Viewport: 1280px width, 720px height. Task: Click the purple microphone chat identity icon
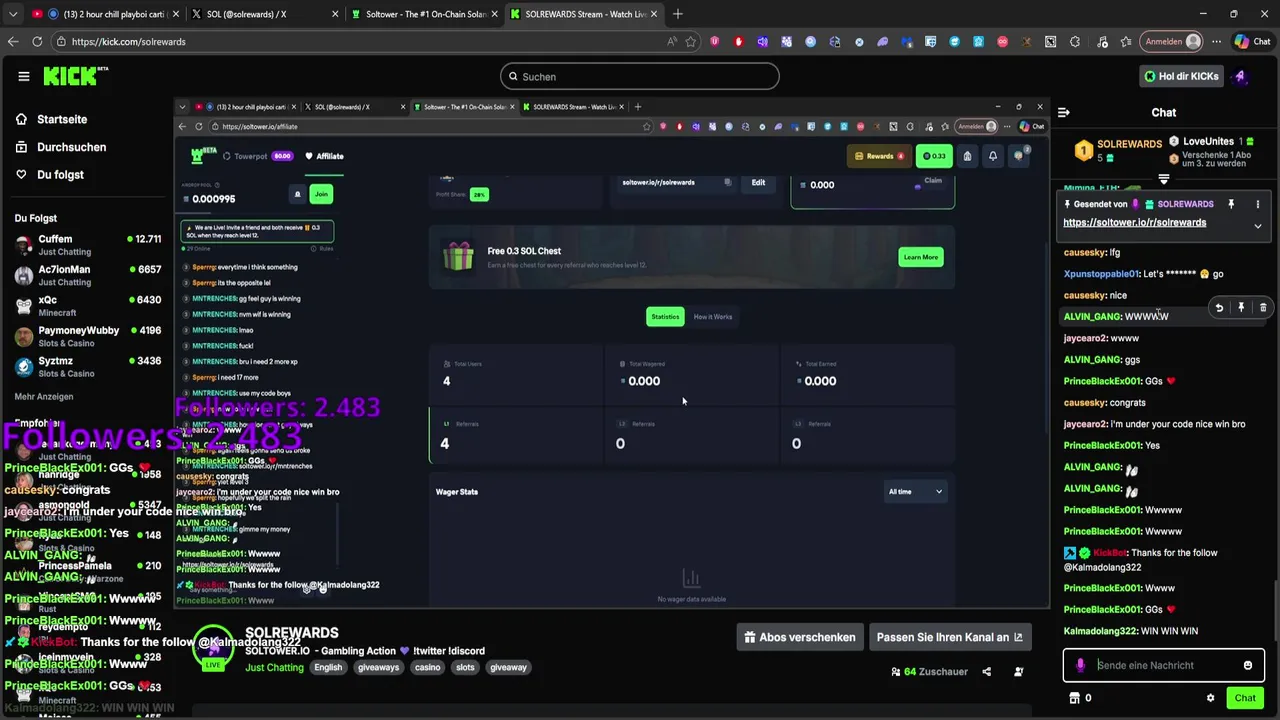pos(1080,665)
